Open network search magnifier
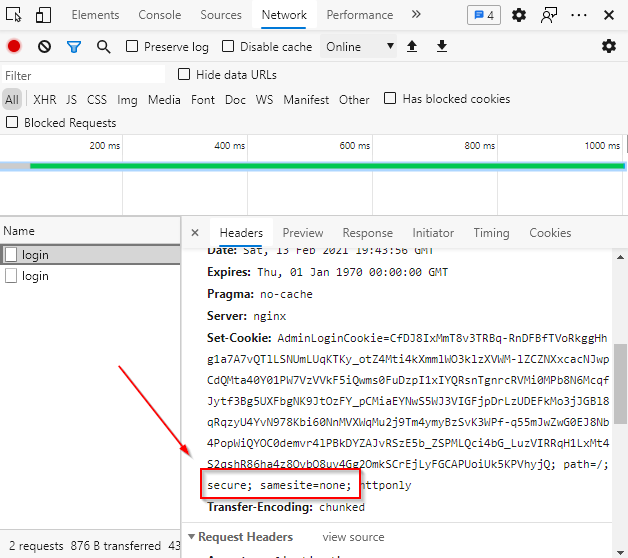 click(103, 47)
